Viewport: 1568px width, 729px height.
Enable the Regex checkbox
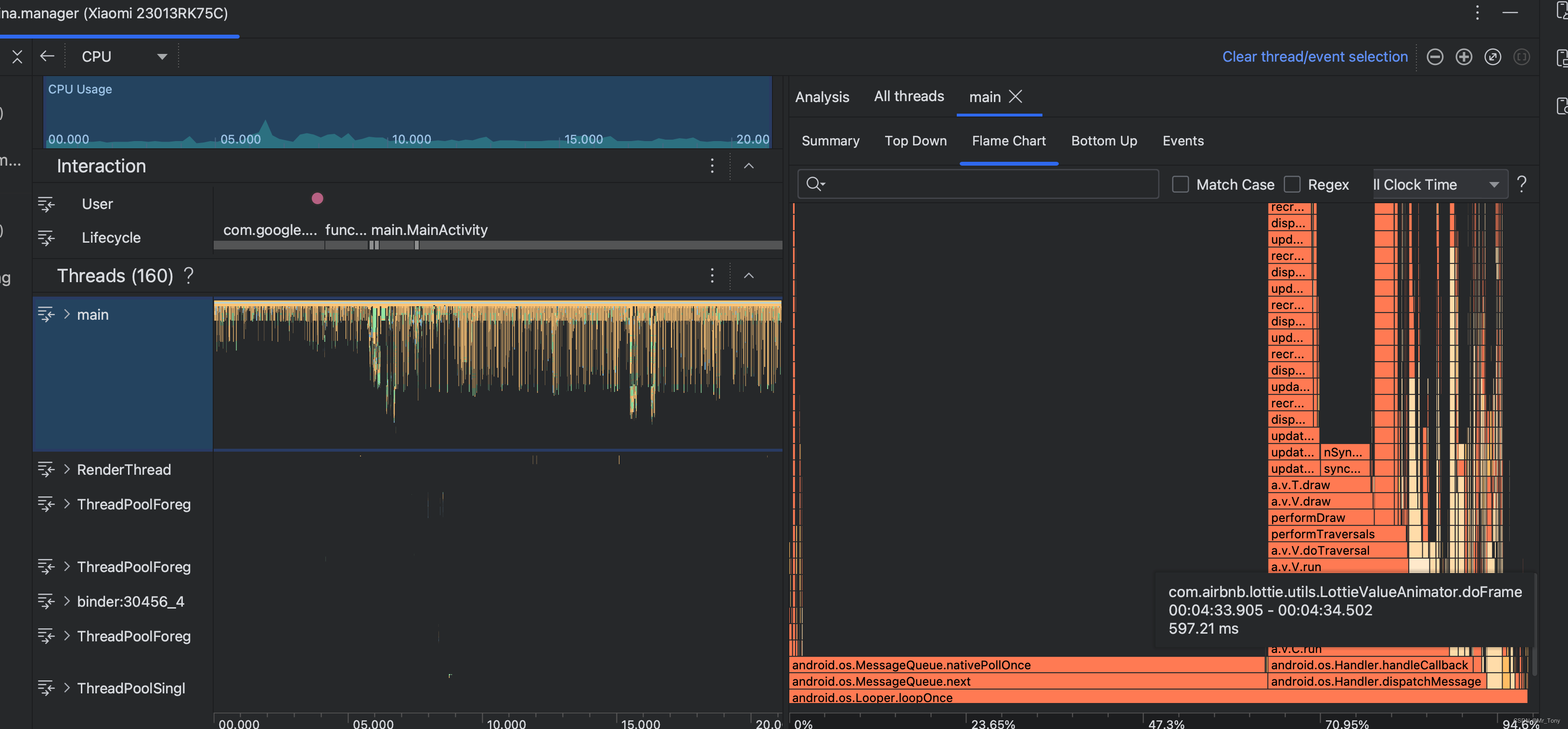click(1292, 184)
